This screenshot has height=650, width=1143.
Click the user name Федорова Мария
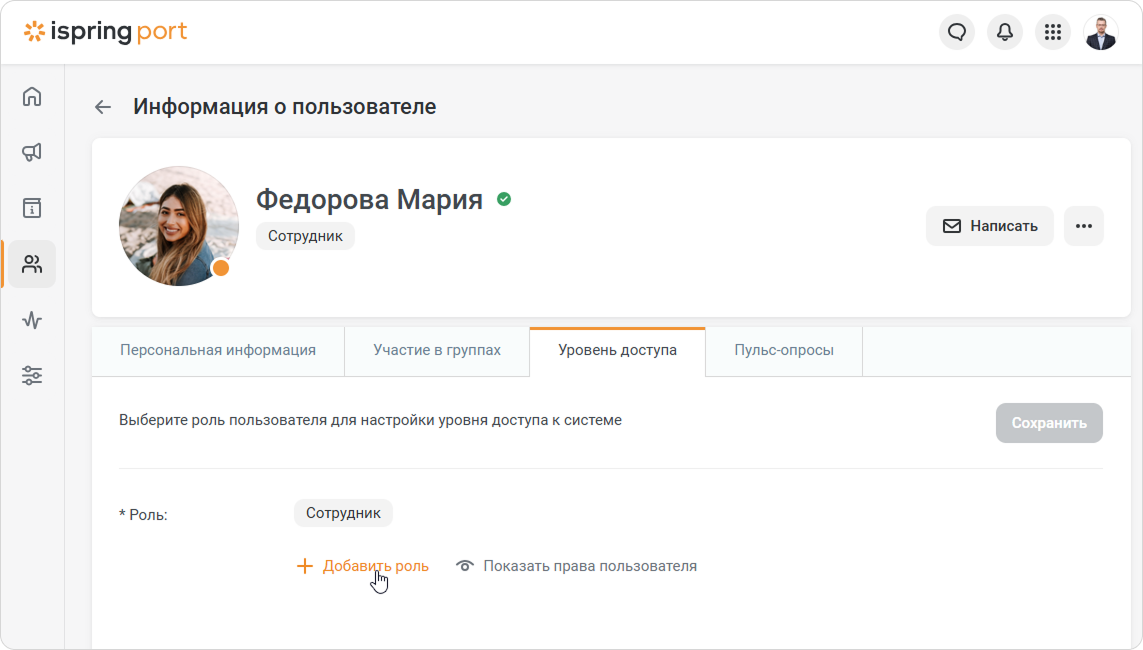370,199
